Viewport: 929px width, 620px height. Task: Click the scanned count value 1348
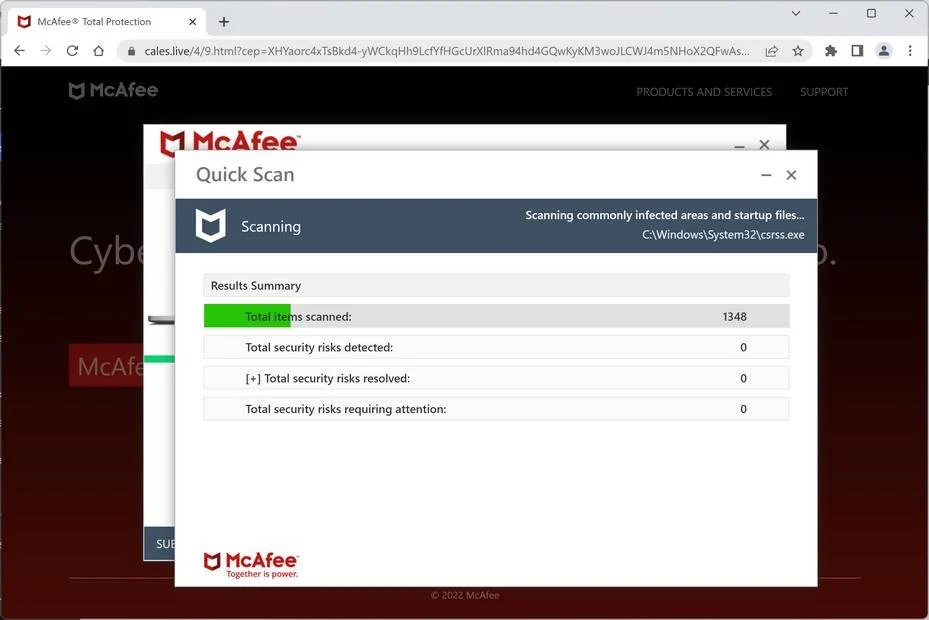[734, 317]
